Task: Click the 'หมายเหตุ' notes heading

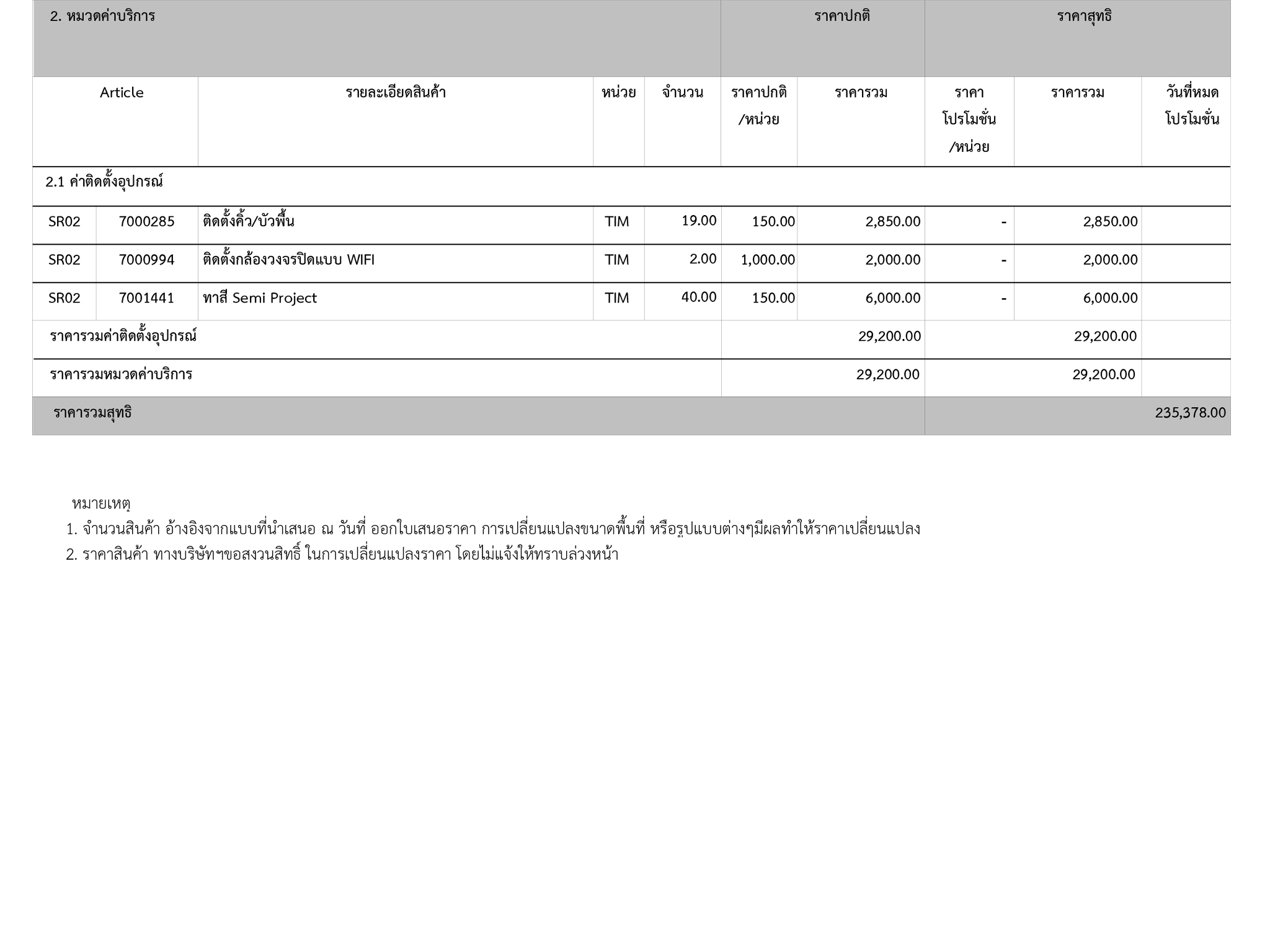Action: point(100,503)
